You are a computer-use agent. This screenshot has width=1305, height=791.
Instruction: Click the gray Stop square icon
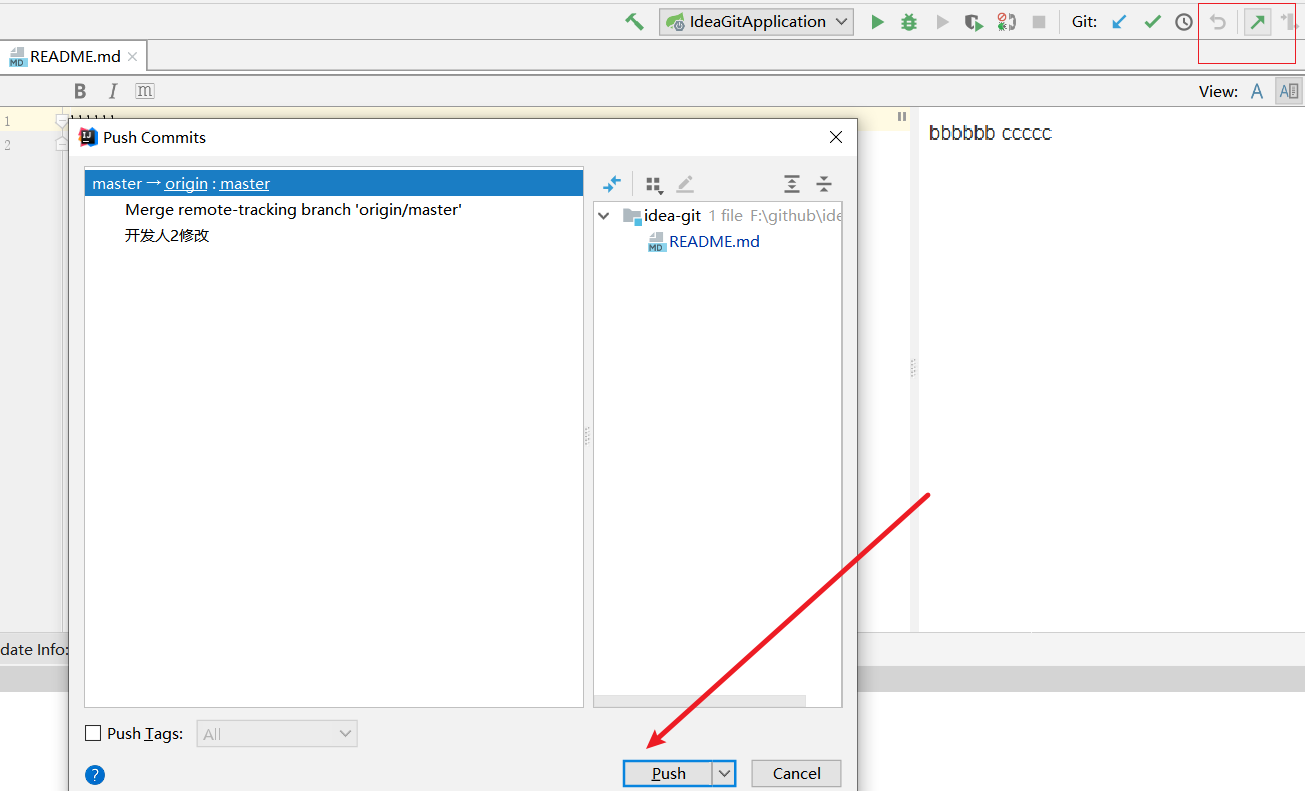tap(1039, 22)
